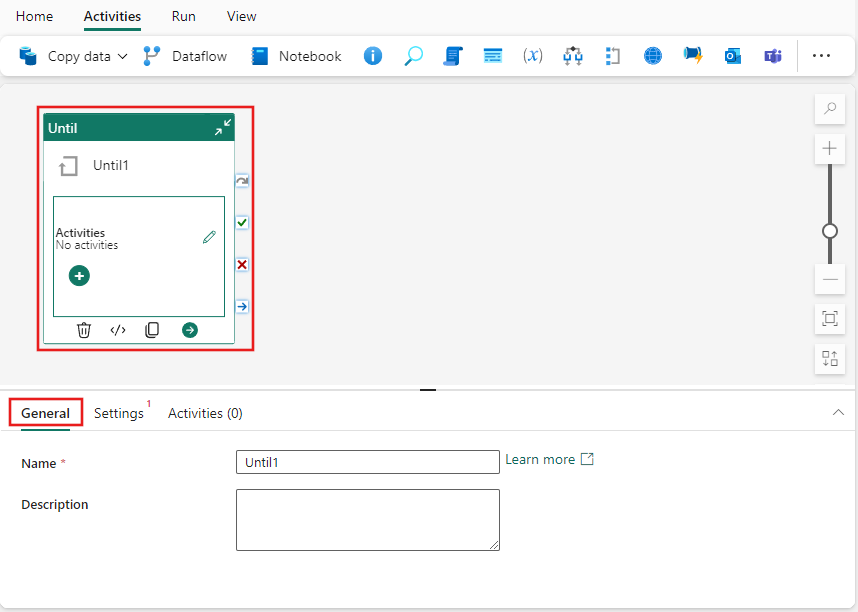Viewport: 858px width, 612px height.
Task: Add a Set variable activity
Action: 533,56
